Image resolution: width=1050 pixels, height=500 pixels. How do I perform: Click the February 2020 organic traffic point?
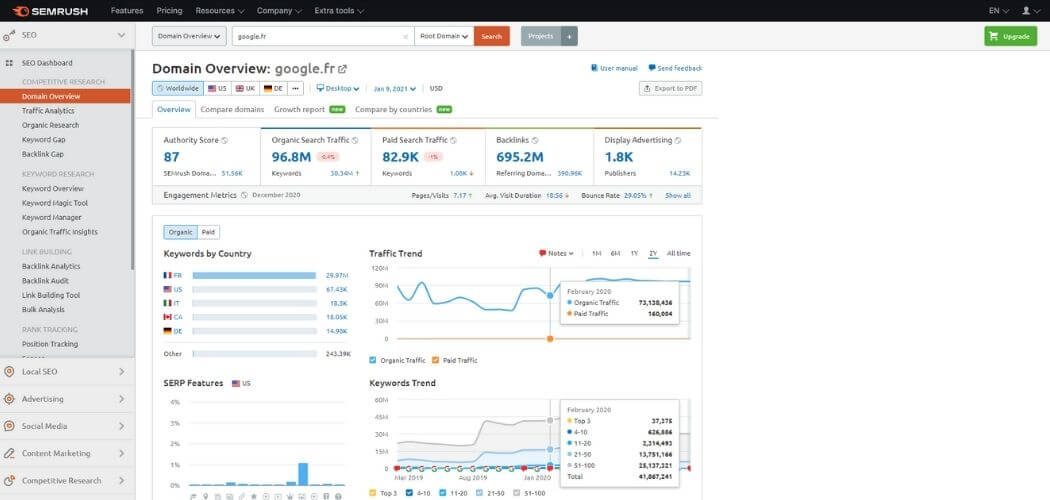pyautogui.click(x=550, y=295)
